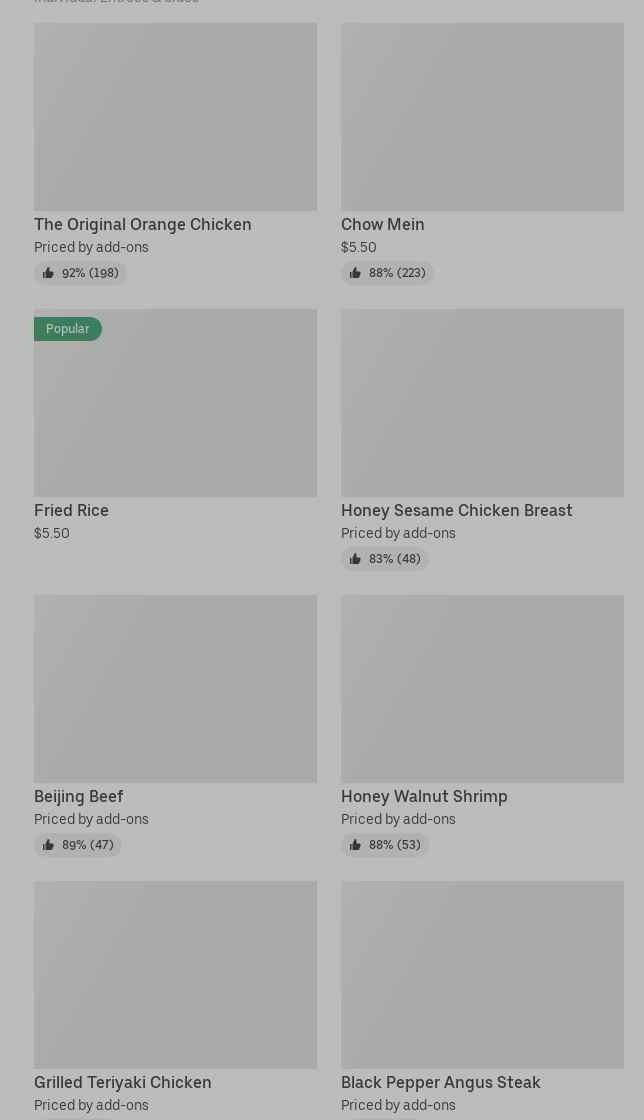The width and height of the screenshot is (644, 1120).
Task: Select the Chow Mein photo
Action: click(x=482, y=117)
